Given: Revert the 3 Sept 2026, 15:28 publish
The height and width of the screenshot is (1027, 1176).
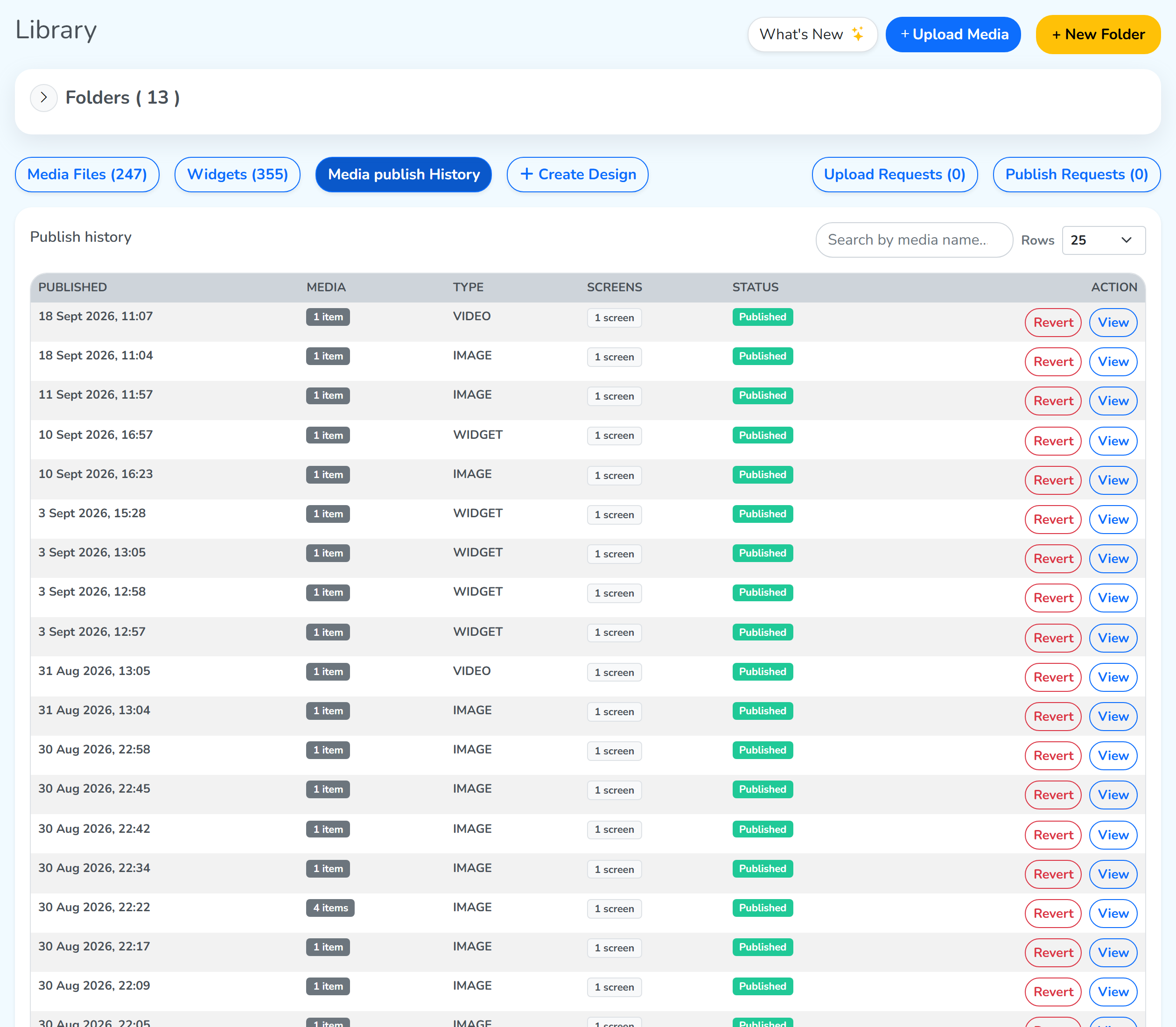Looking at the screenshot, I should coord(1053,520).
